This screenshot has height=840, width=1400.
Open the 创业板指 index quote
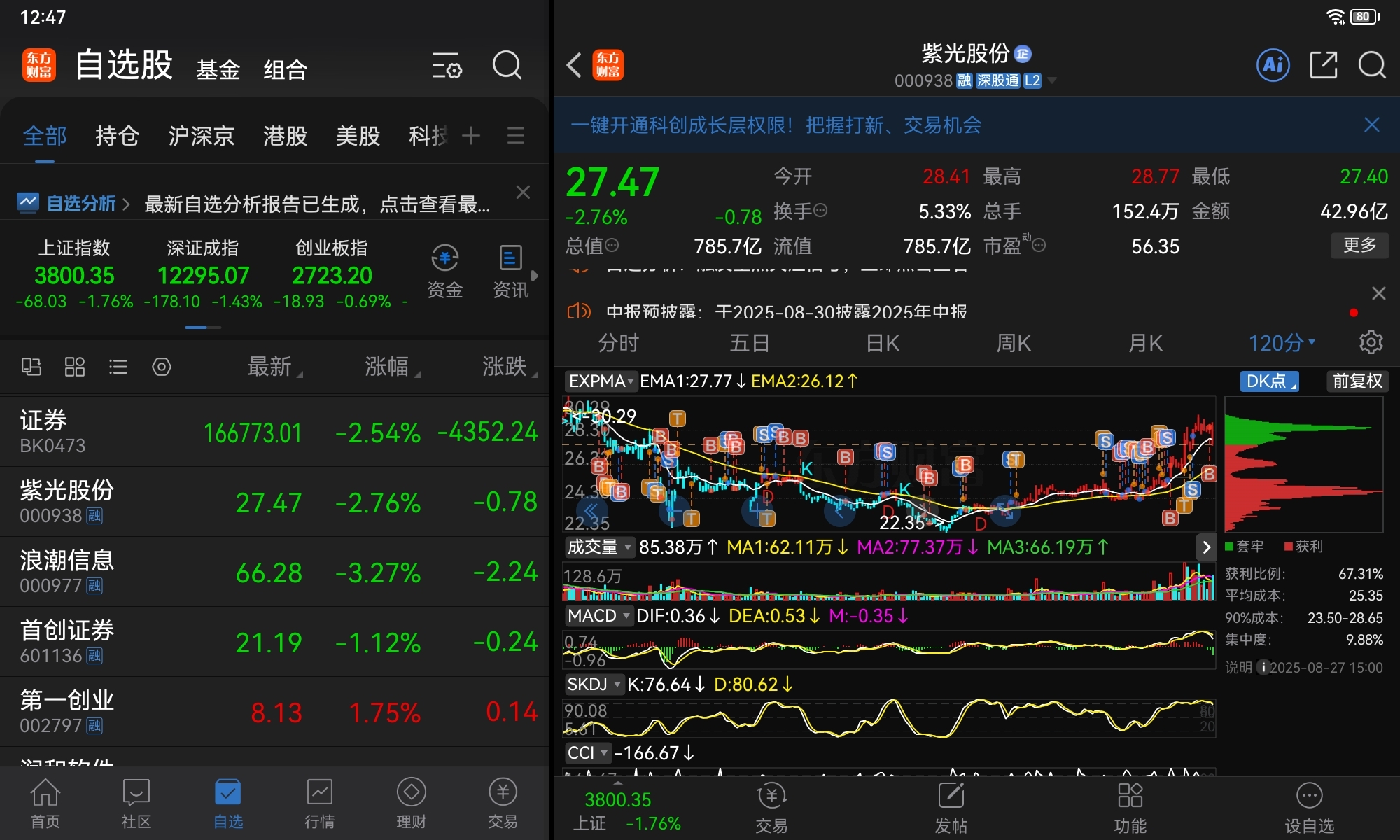click(x=332, y=274)
